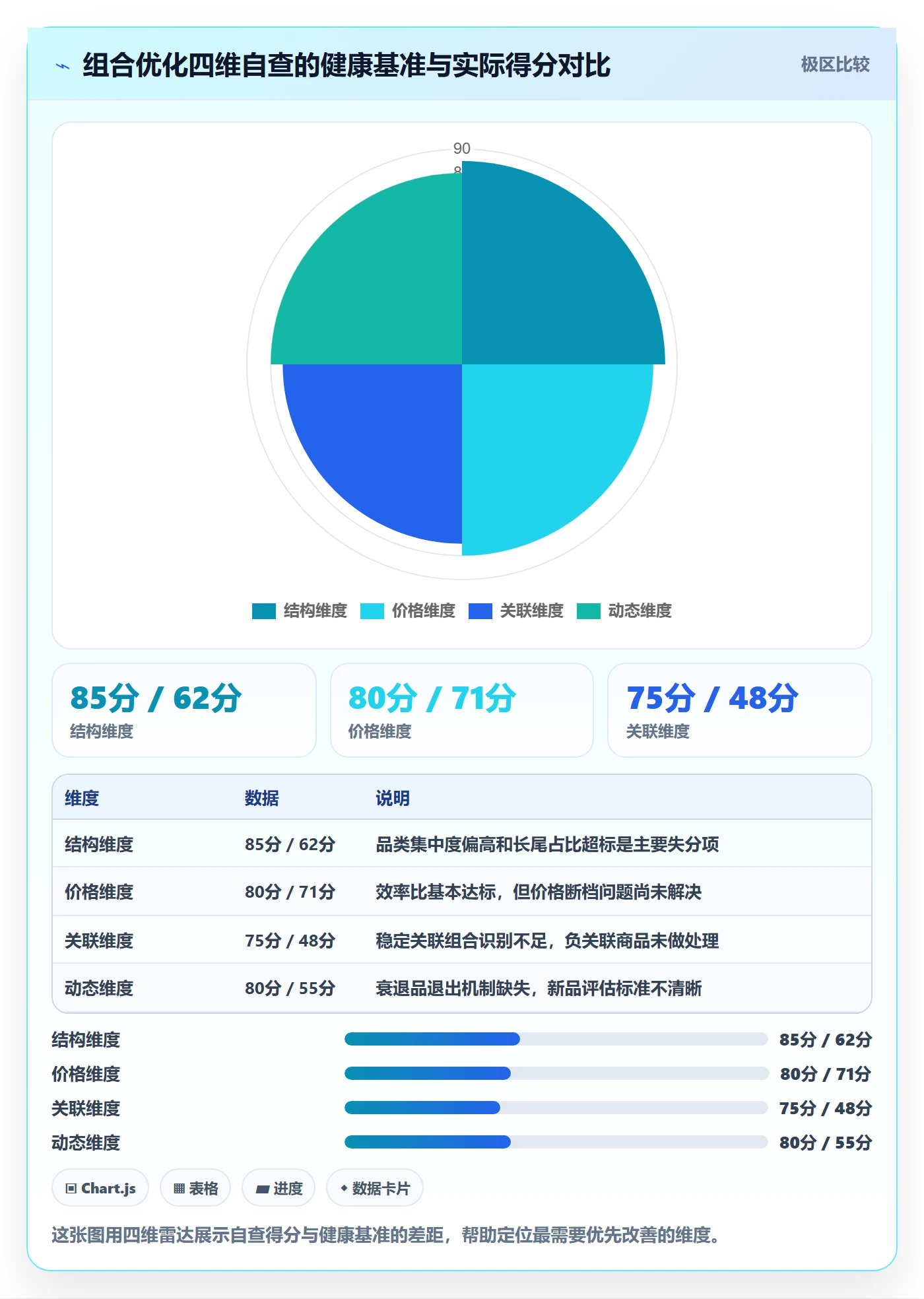The width and height of the screenshot is (924, 1299).
Task: Click the 说明 column header
Action: pyautogui.click(x=393, y=798)
